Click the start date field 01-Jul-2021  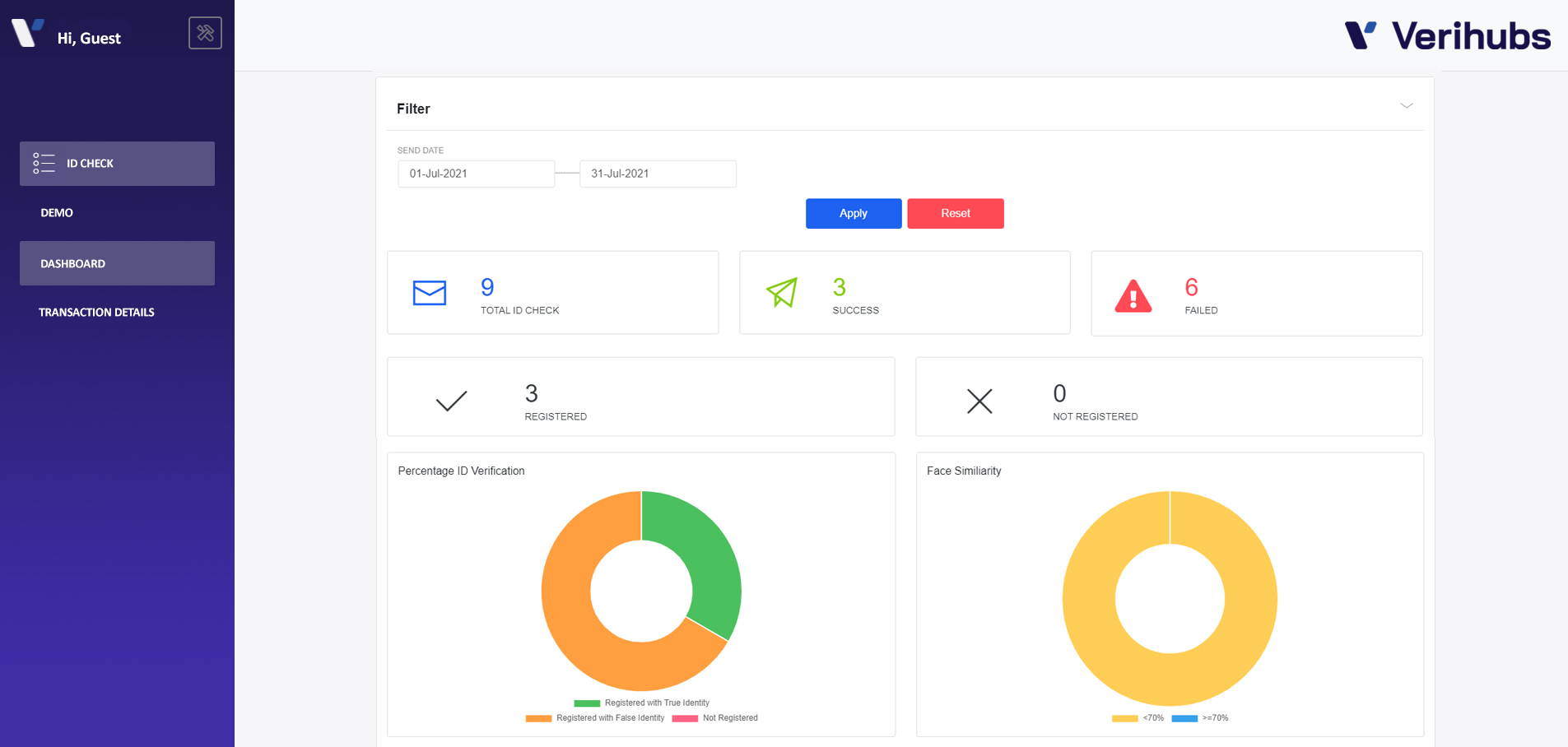click(x=476, y=174)
